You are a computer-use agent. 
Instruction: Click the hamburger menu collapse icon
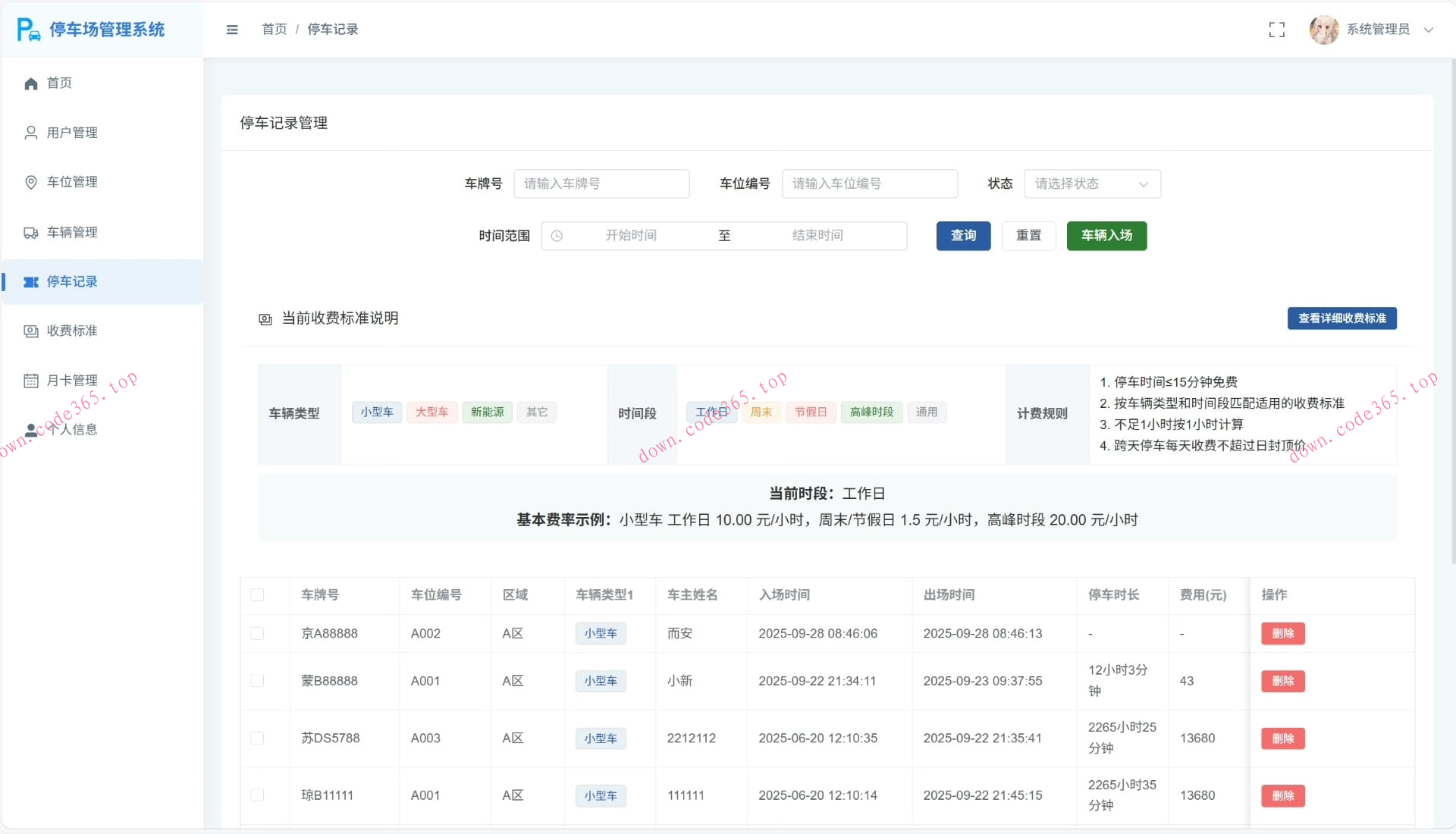(x=232, y=30)
